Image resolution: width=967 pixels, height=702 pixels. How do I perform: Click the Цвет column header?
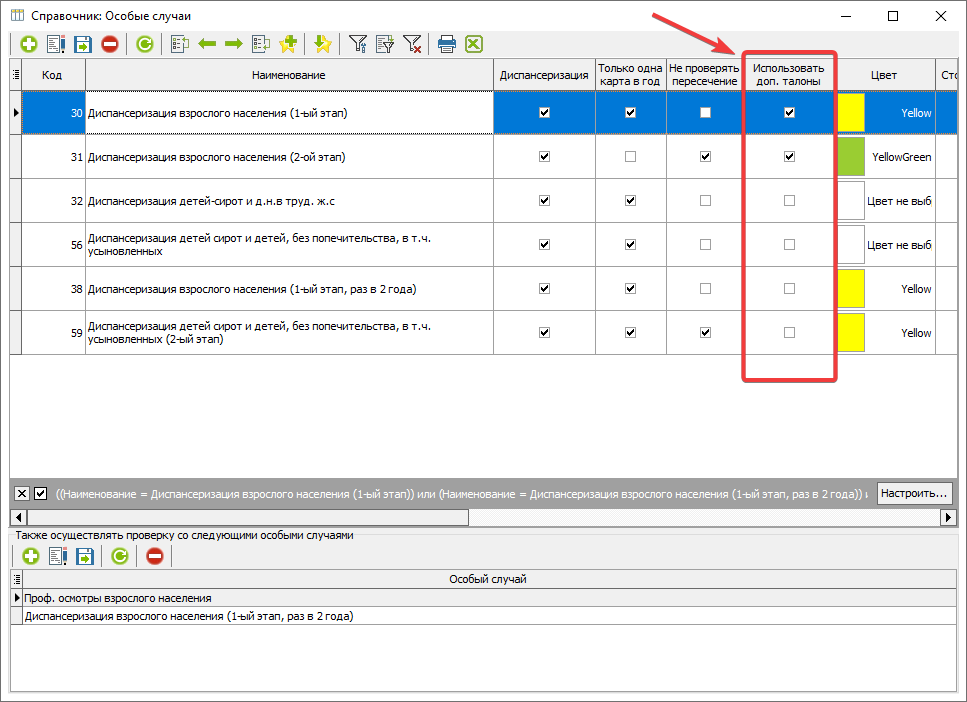884,75
